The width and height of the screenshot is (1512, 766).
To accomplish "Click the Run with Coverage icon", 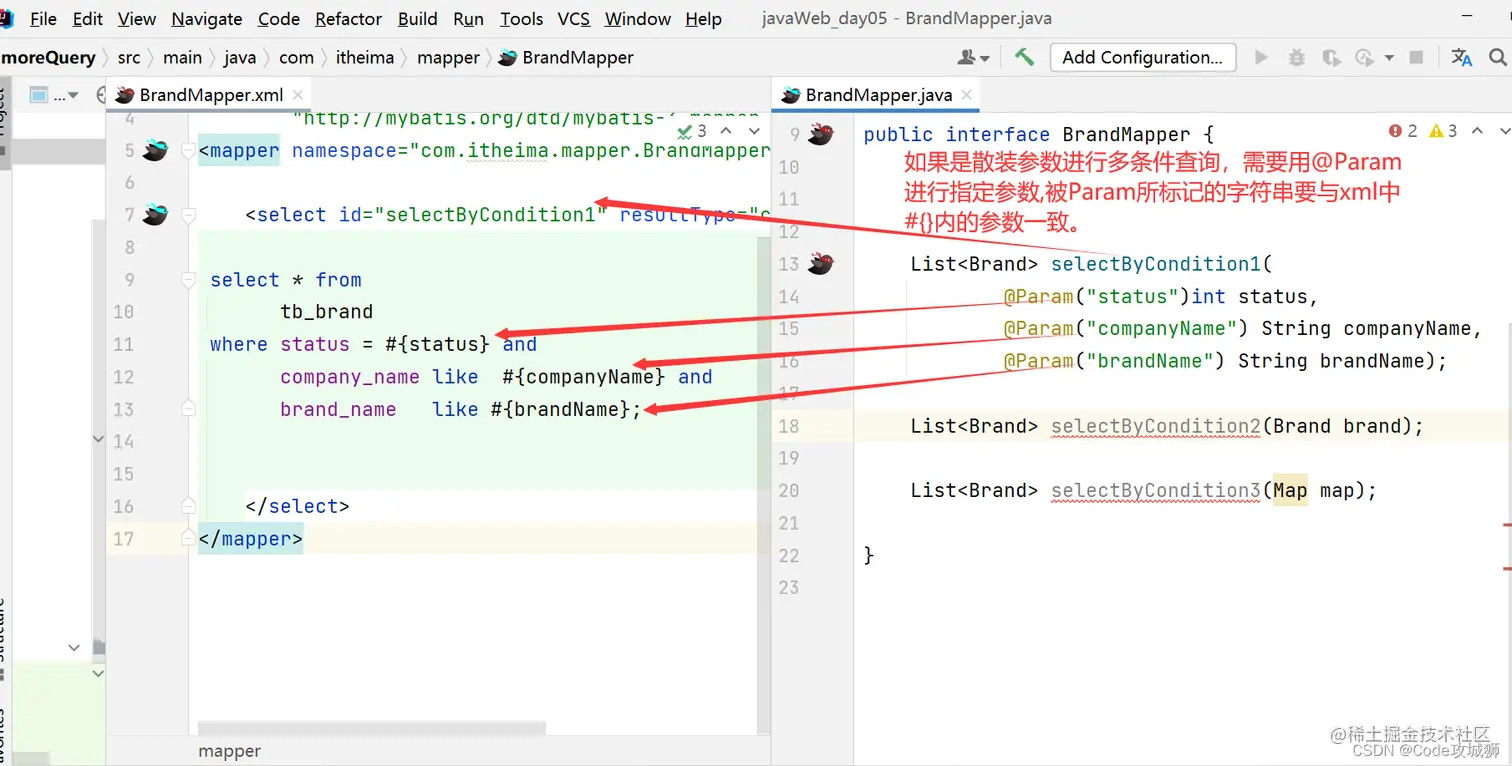I will pyautogui.click(x=1331, y=57).
